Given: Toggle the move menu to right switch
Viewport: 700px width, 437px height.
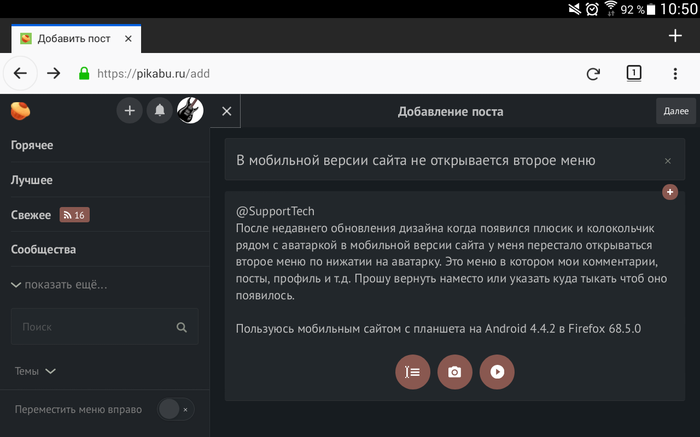Looking at the screenshot, I should [176, 409].
